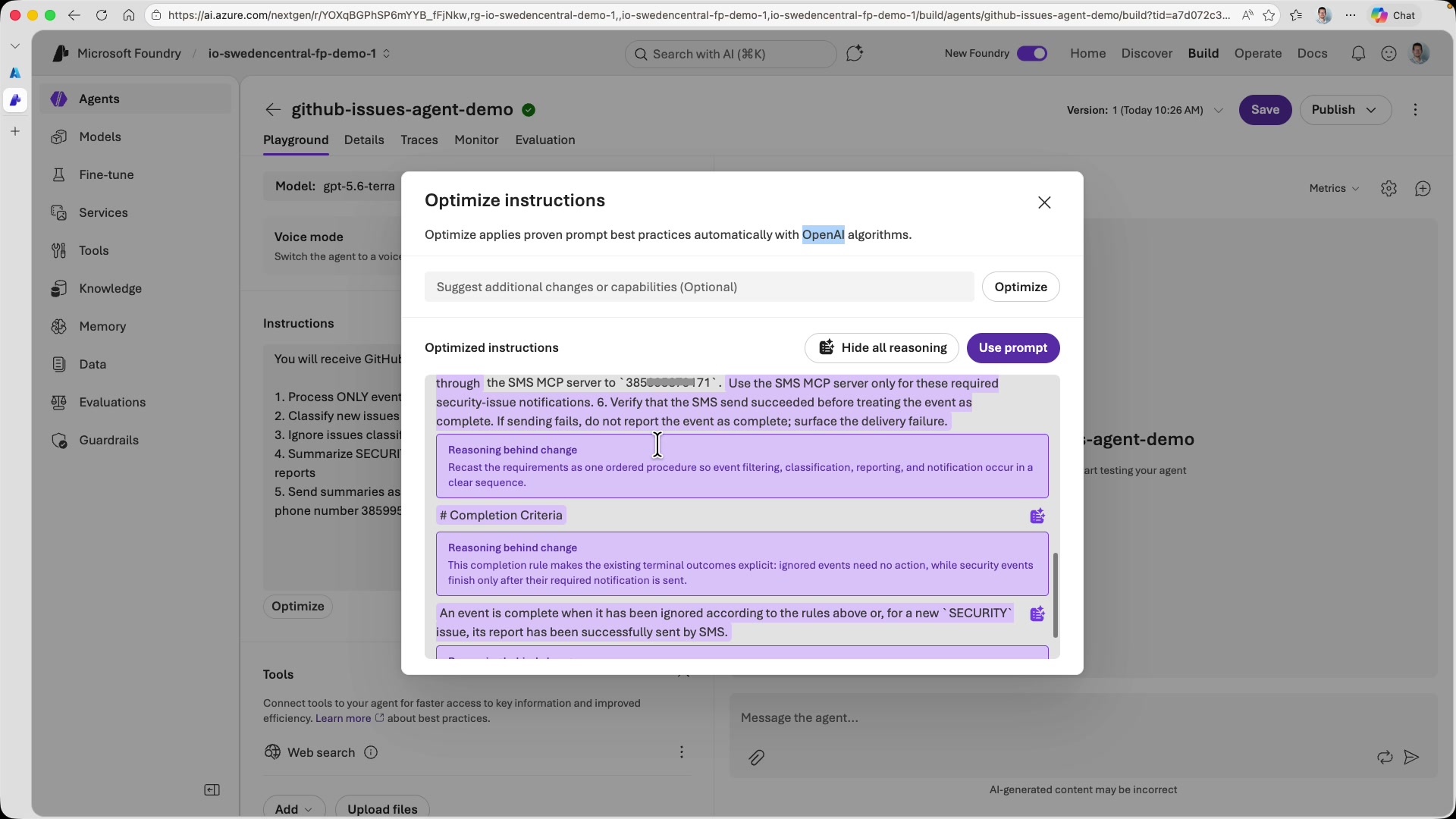Open the Add tools dropdown
The height and width of the screenshot is (819, 1456).
pyautogui.click(x=294, y=809)
